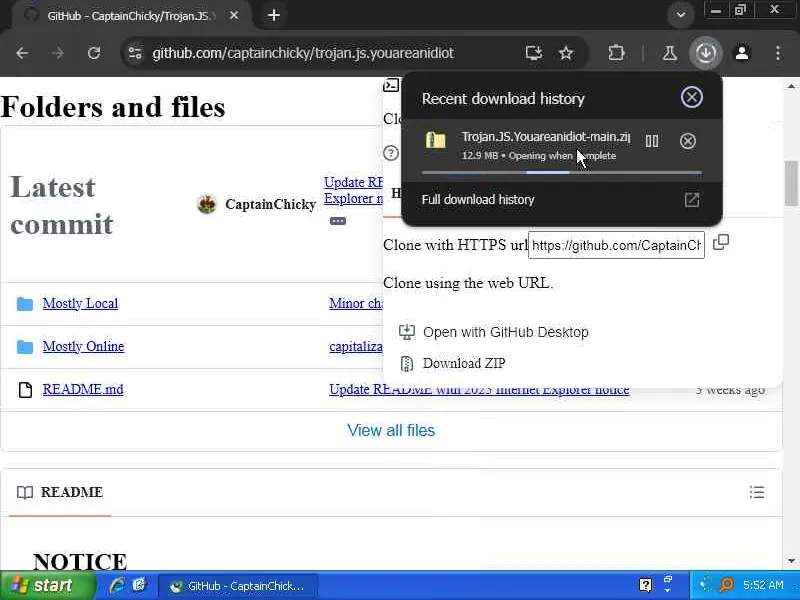Open Chrome Labs flask icon
Image resolution: width=800 pixels, height=600 pixels.
[669, 53]
